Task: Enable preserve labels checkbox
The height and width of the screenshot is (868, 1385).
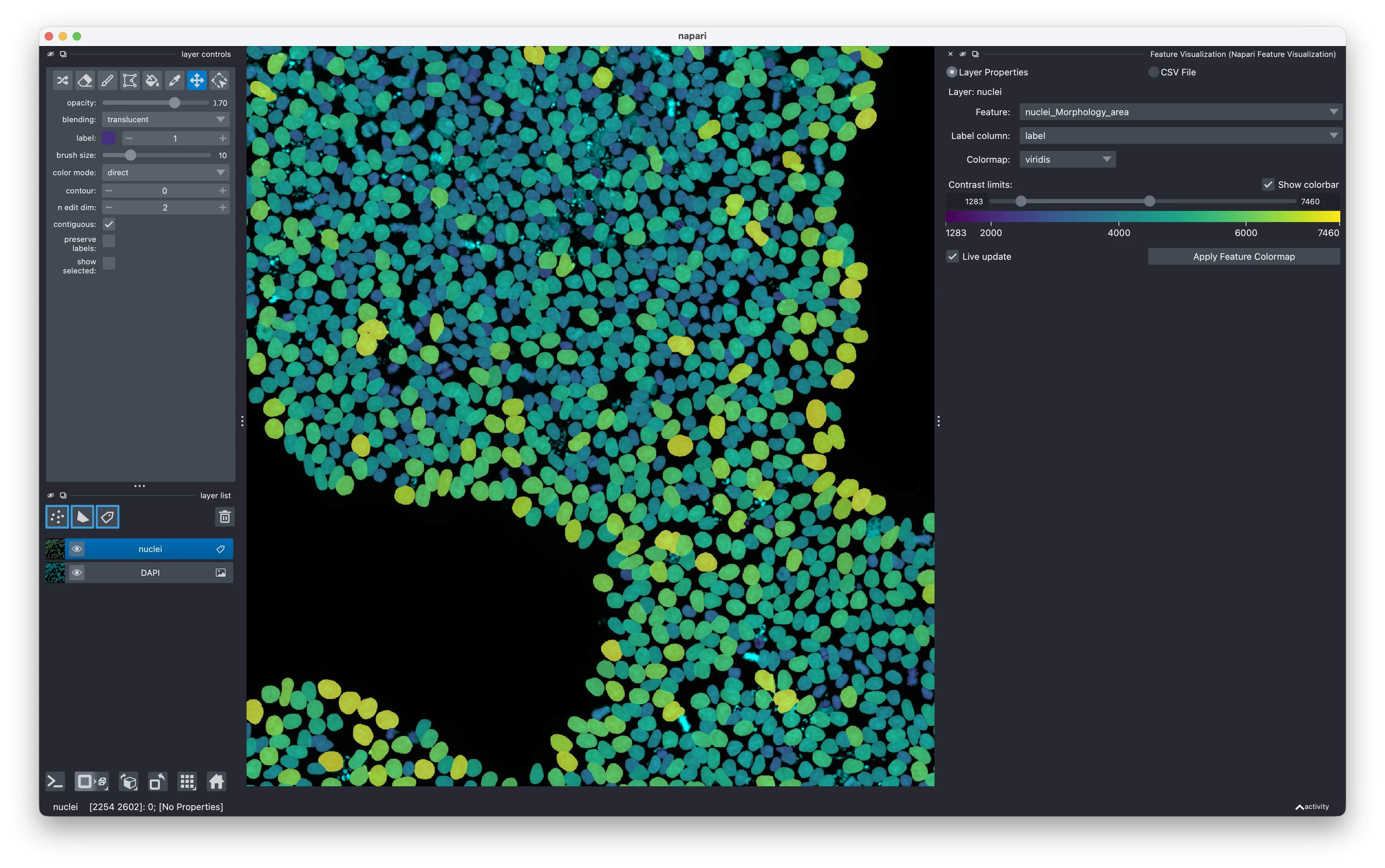Action: click(x=109, y=241)
